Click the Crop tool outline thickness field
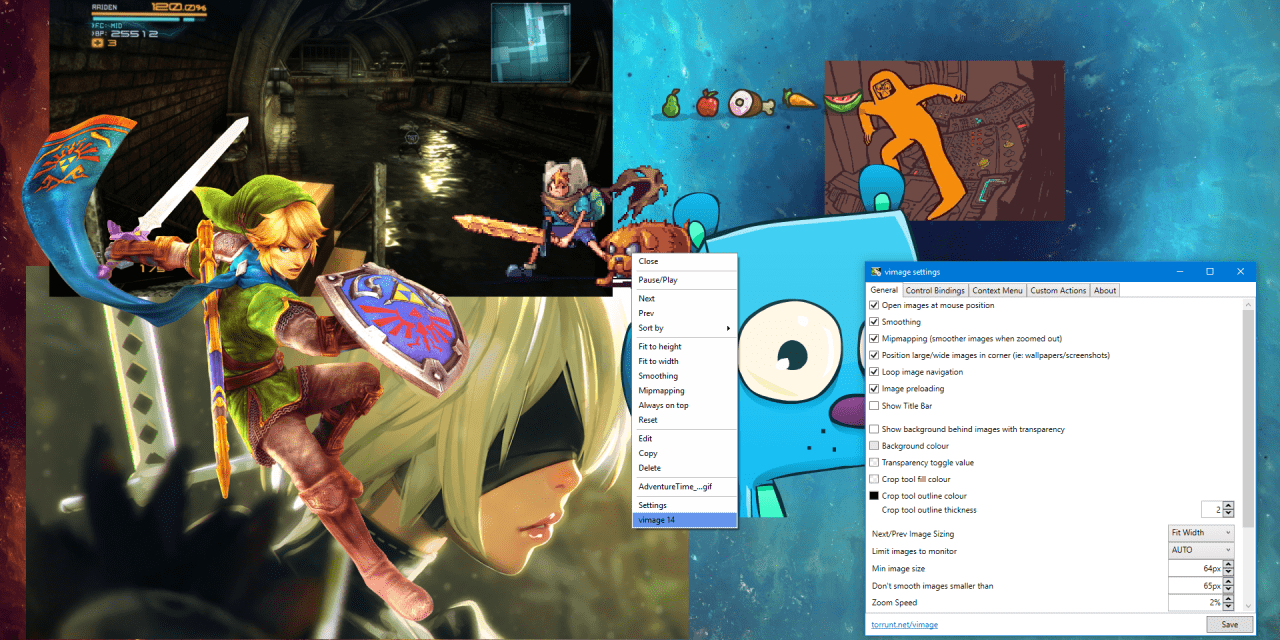Image resolution: width=1280 pixels, height=640 pixels. coord(1212,510)
